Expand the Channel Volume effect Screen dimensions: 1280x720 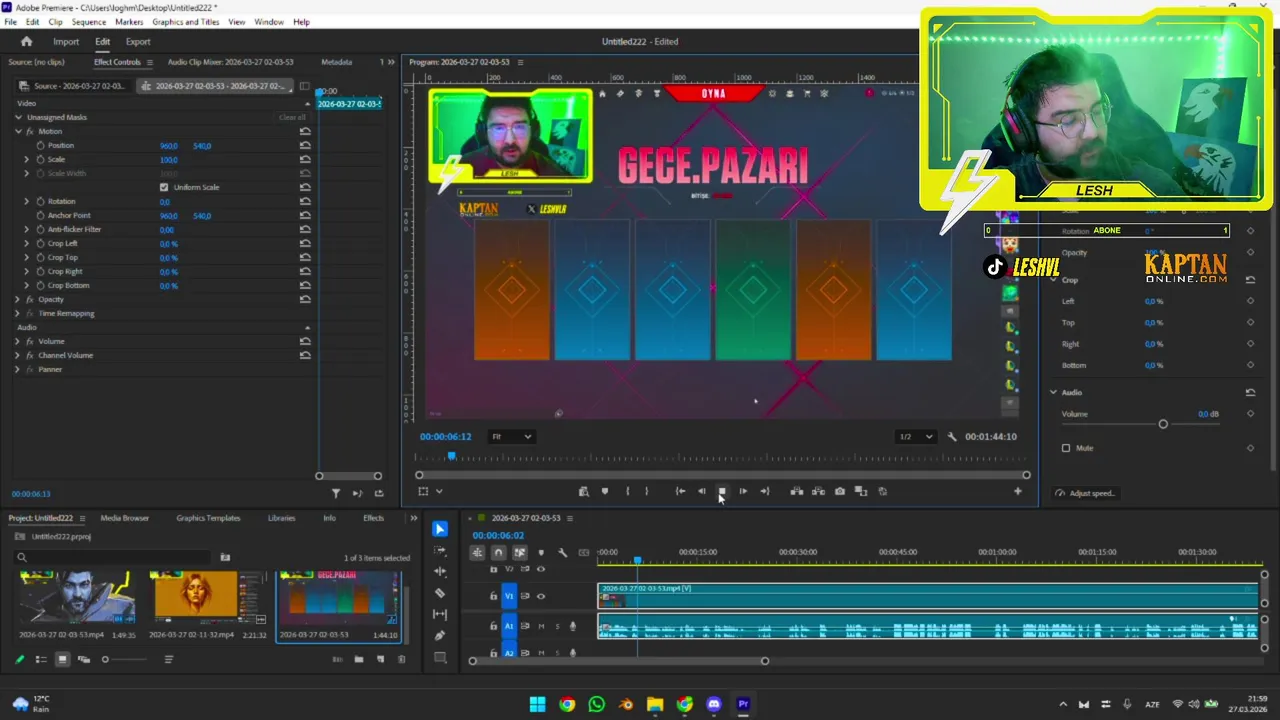(17, 355)
